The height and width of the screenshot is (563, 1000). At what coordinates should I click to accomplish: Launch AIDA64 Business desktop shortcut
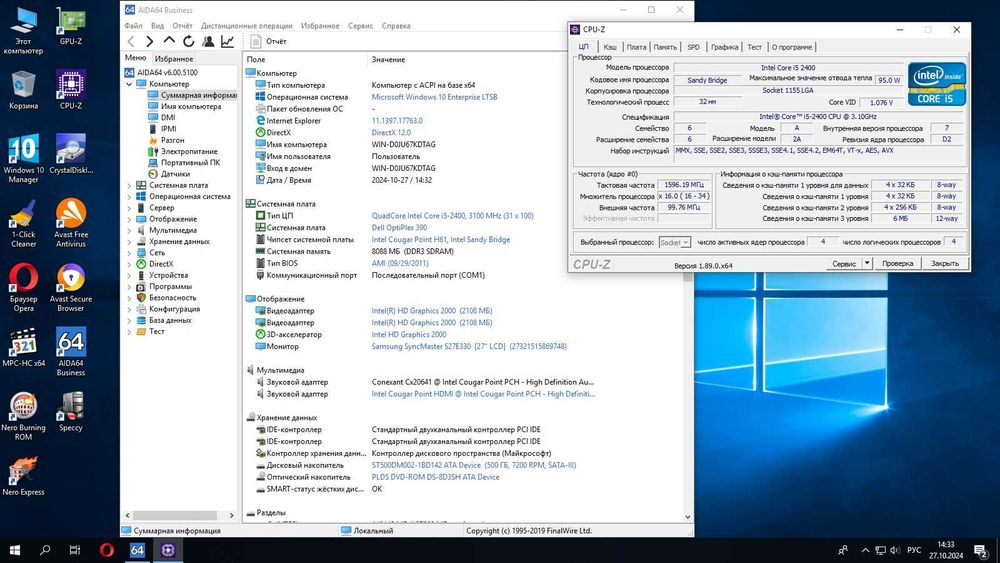tap(71, 352)
